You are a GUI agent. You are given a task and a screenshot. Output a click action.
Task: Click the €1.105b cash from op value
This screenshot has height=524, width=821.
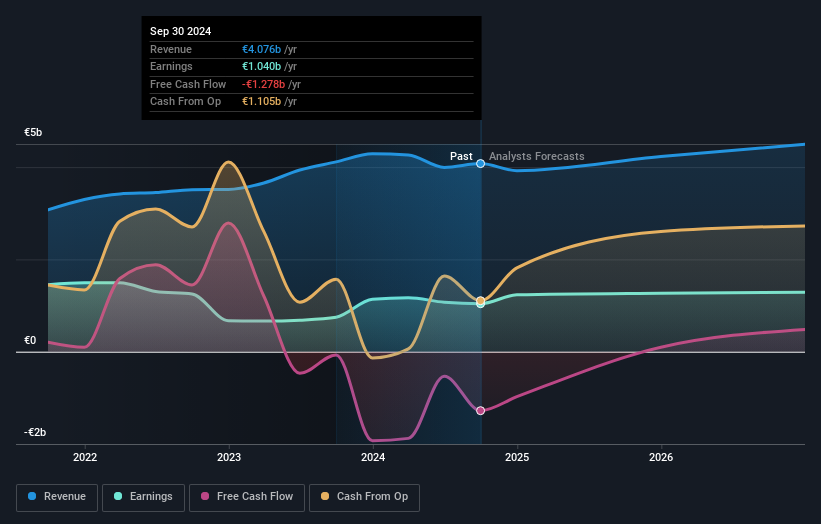pos(261,102)
